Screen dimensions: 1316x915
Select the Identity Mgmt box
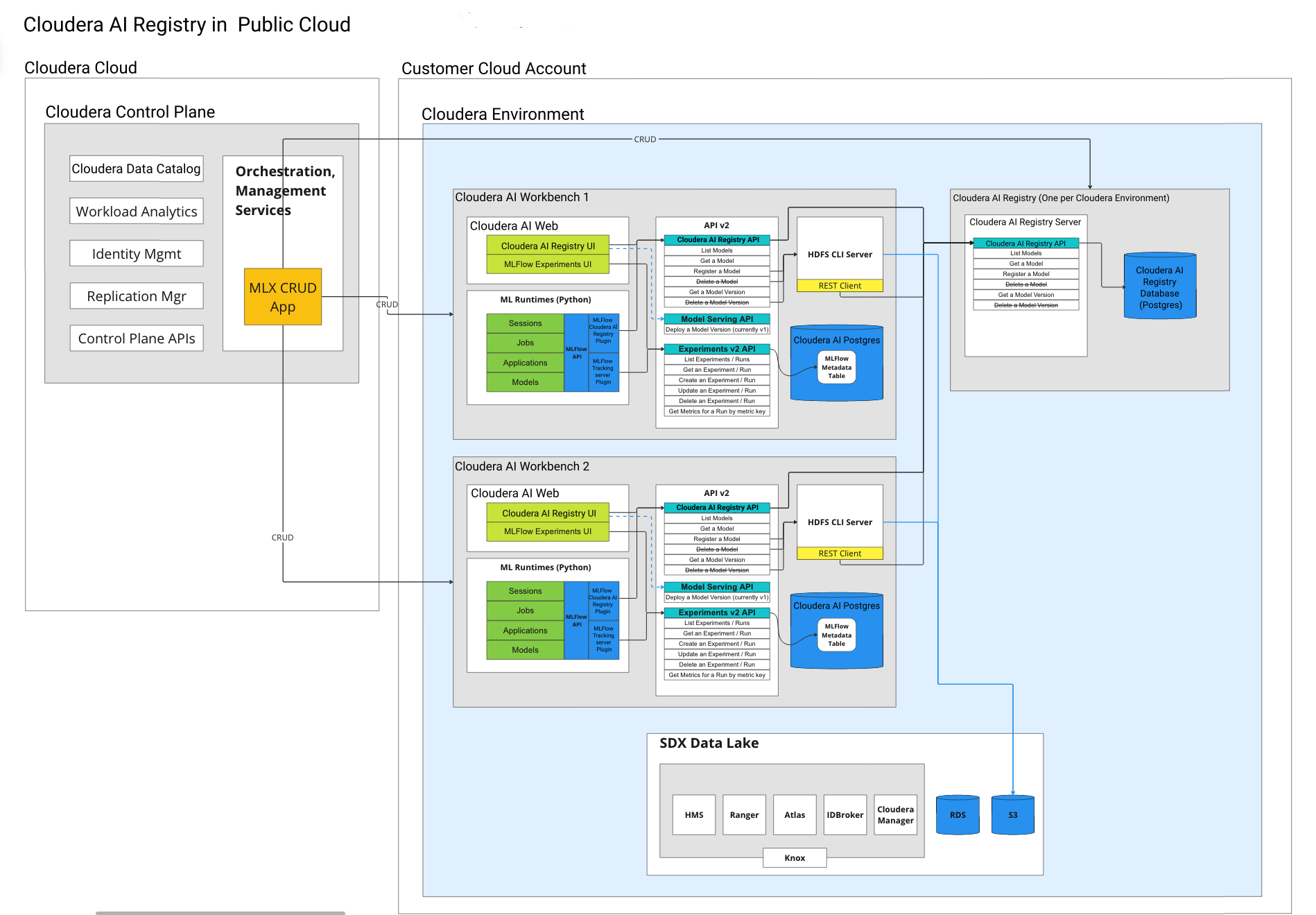tap(137, 254)
